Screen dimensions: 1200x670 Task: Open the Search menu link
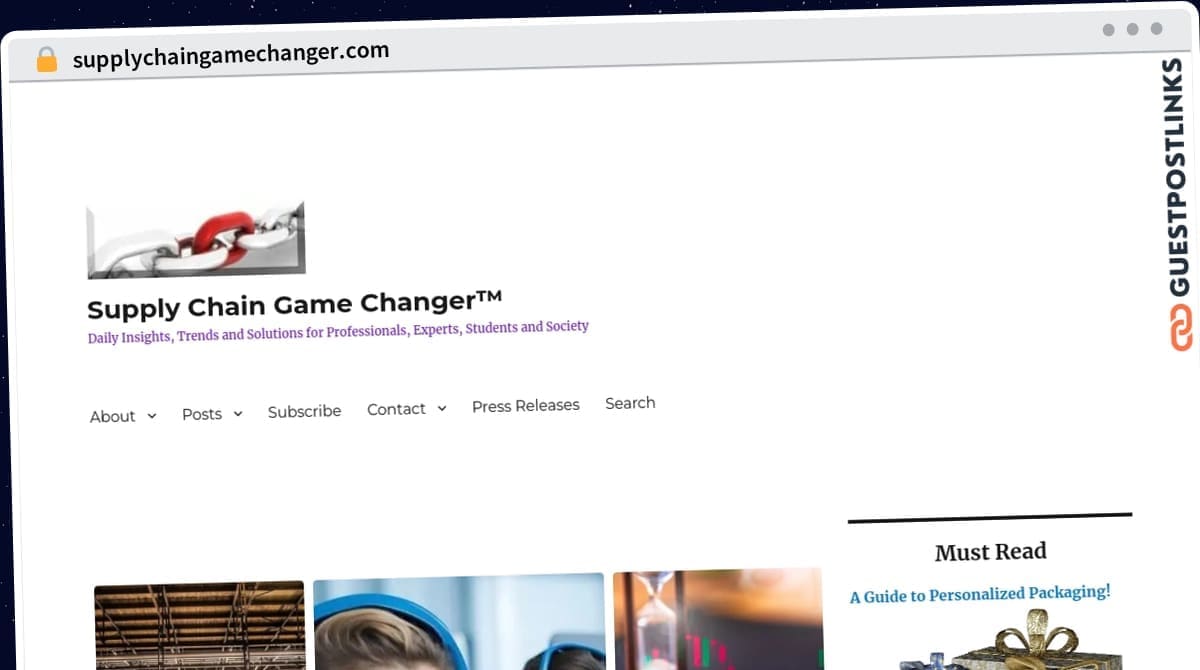[x=630, y=403]
